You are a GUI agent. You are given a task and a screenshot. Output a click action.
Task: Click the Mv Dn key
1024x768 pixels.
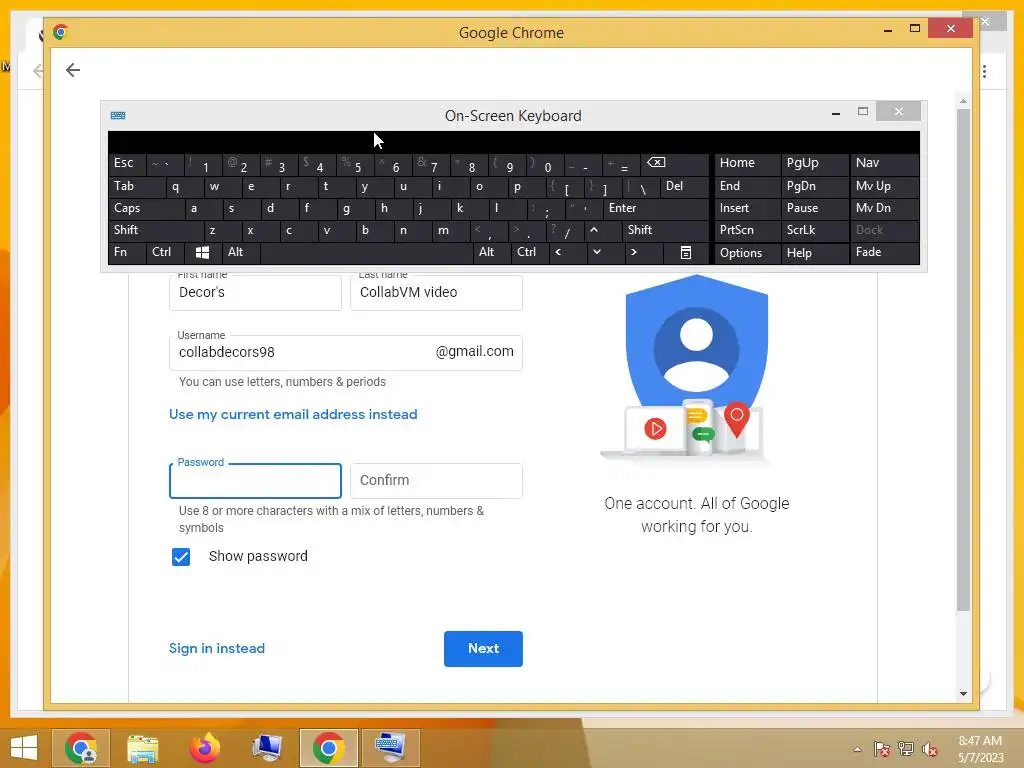click(x=884, y=208)
